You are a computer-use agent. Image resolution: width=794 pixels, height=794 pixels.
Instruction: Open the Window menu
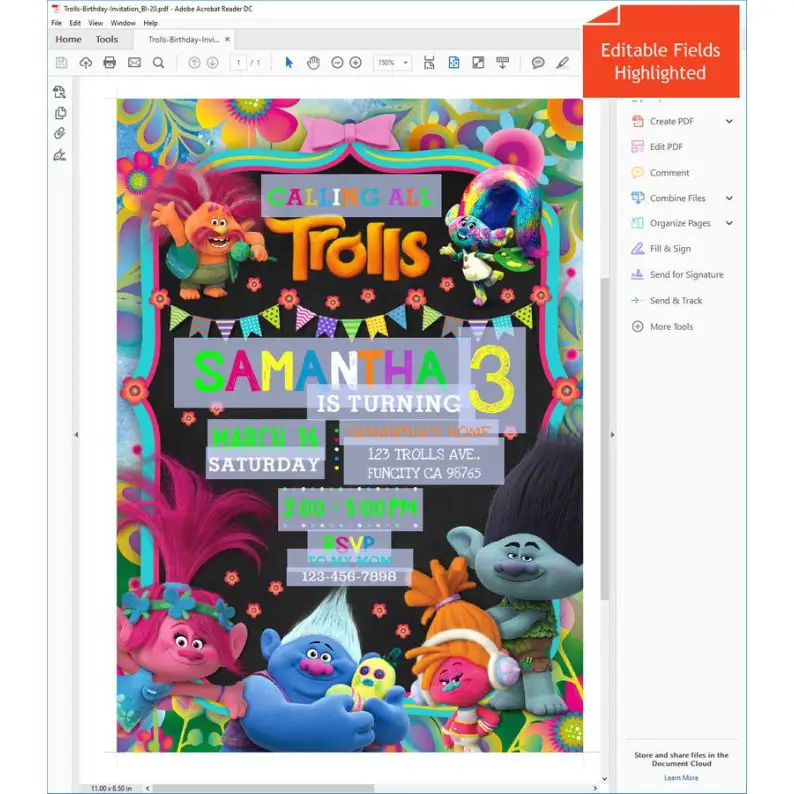pyautogui.click(x=123, y=23)
